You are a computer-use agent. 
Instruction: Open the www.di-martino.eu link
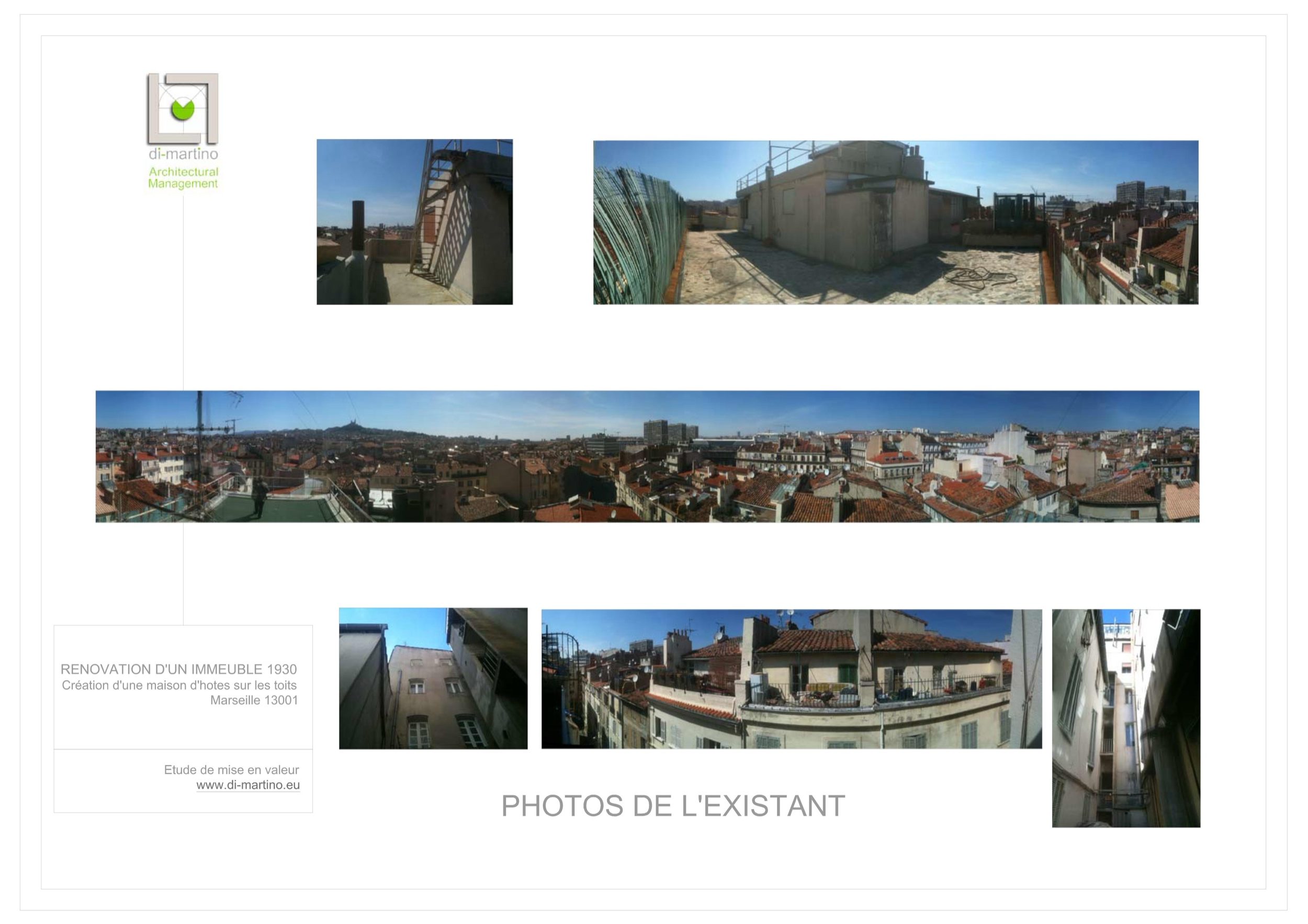click(x=248, y=785)
